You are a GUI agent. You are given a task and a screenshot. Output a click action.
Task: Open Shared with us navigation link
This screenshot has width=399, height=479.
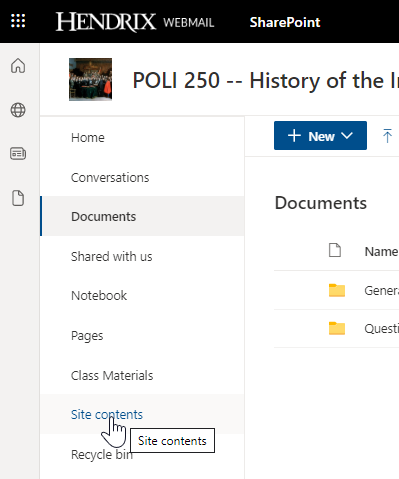point(112,256)
